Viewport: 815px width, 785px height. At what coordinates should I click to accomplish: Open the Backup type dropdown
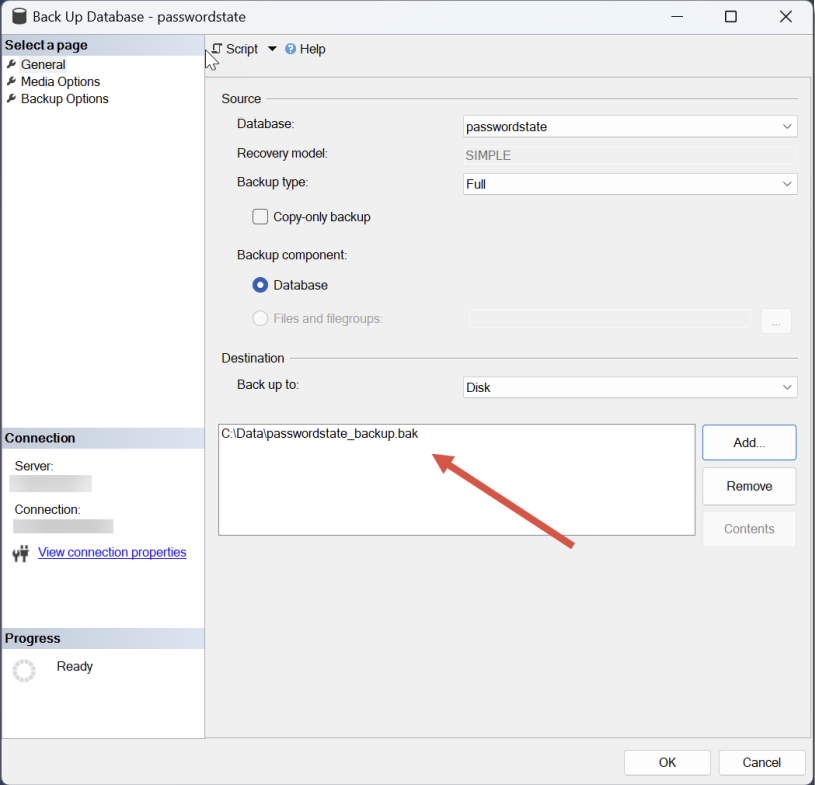630,184
